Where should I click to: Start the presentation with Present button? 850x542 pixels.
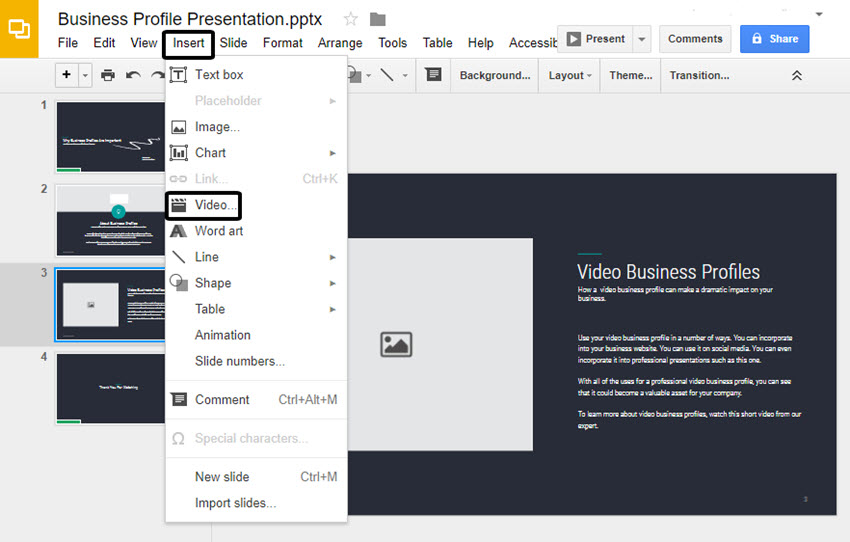pos(595,39)
